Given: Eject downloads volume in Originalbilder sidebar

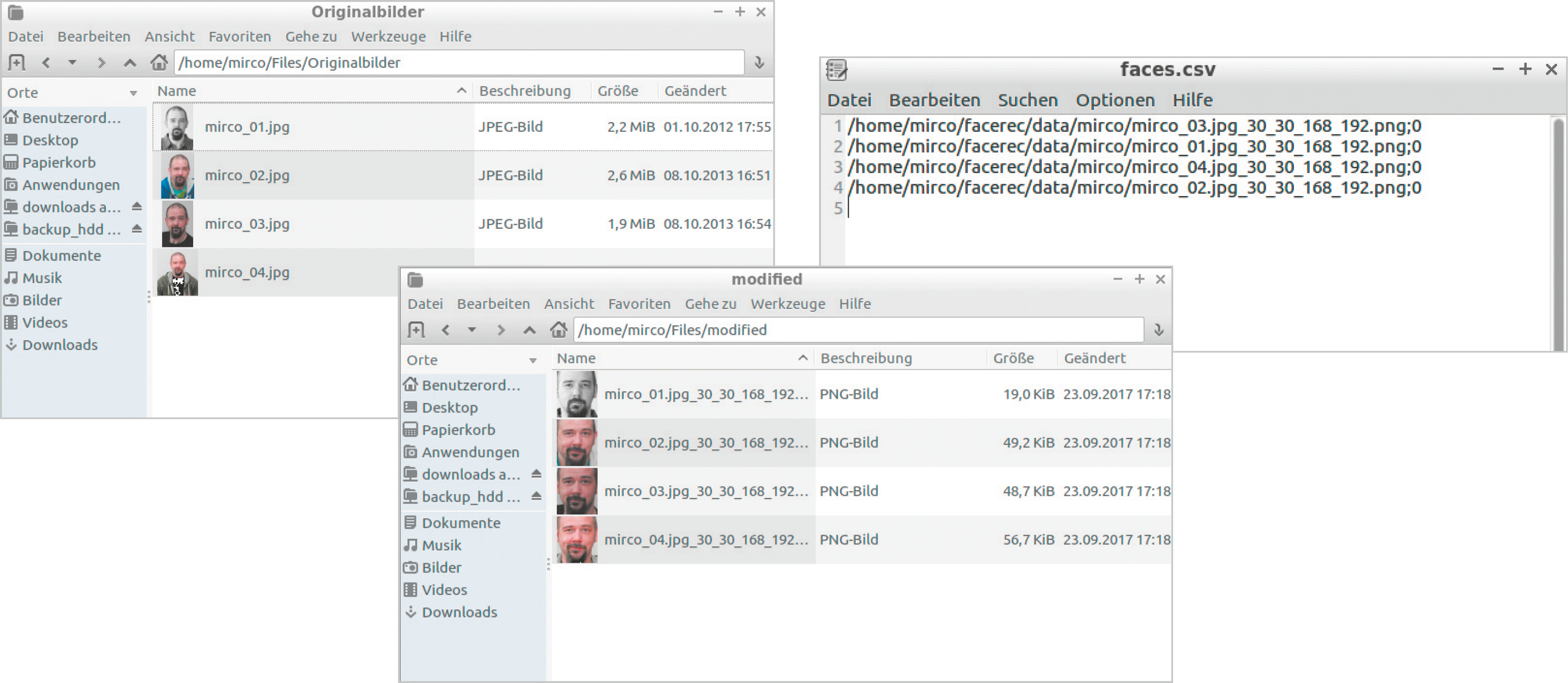Looking at the screenshot, I should point(137,207).
